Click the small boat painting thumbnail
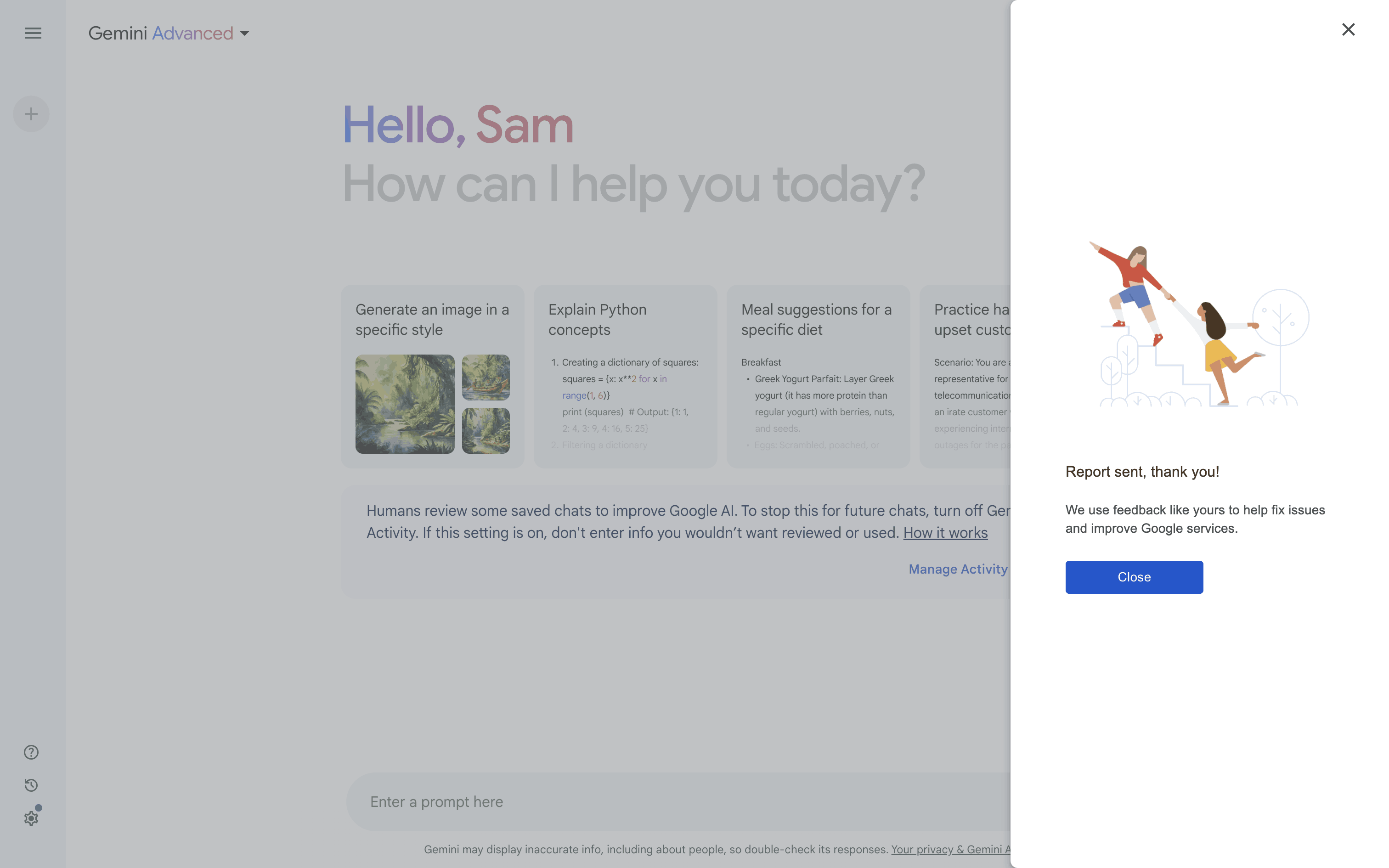 pos(486,377)
